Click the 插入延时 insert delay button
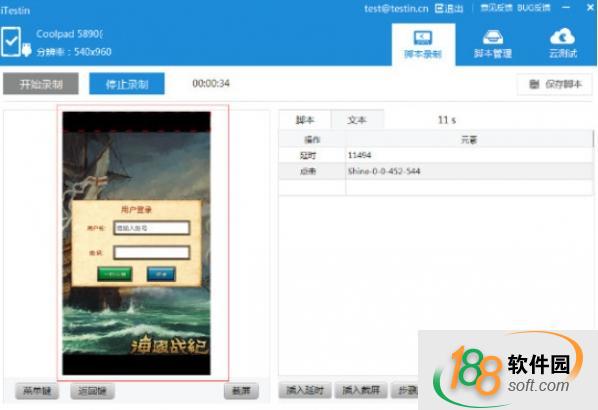Image resolution: width=598 pixels, height=410 pixels. pyautogui.click(x=305, y=390)
